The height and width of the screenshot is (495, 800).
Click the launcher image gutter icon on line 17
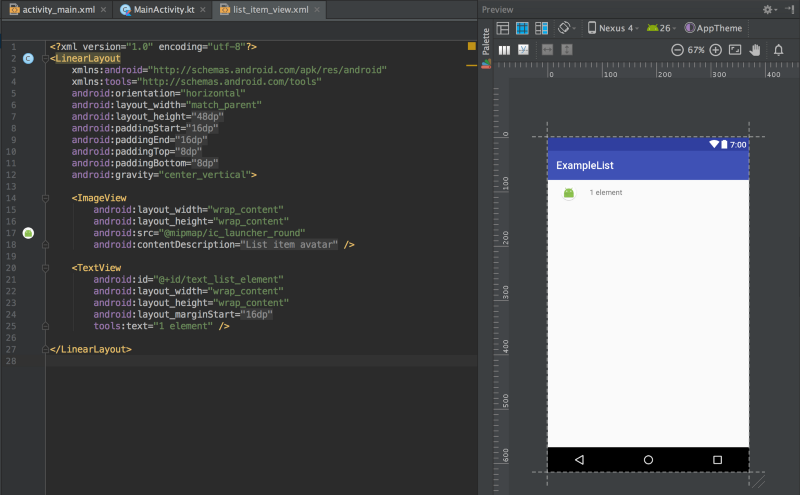28,233
